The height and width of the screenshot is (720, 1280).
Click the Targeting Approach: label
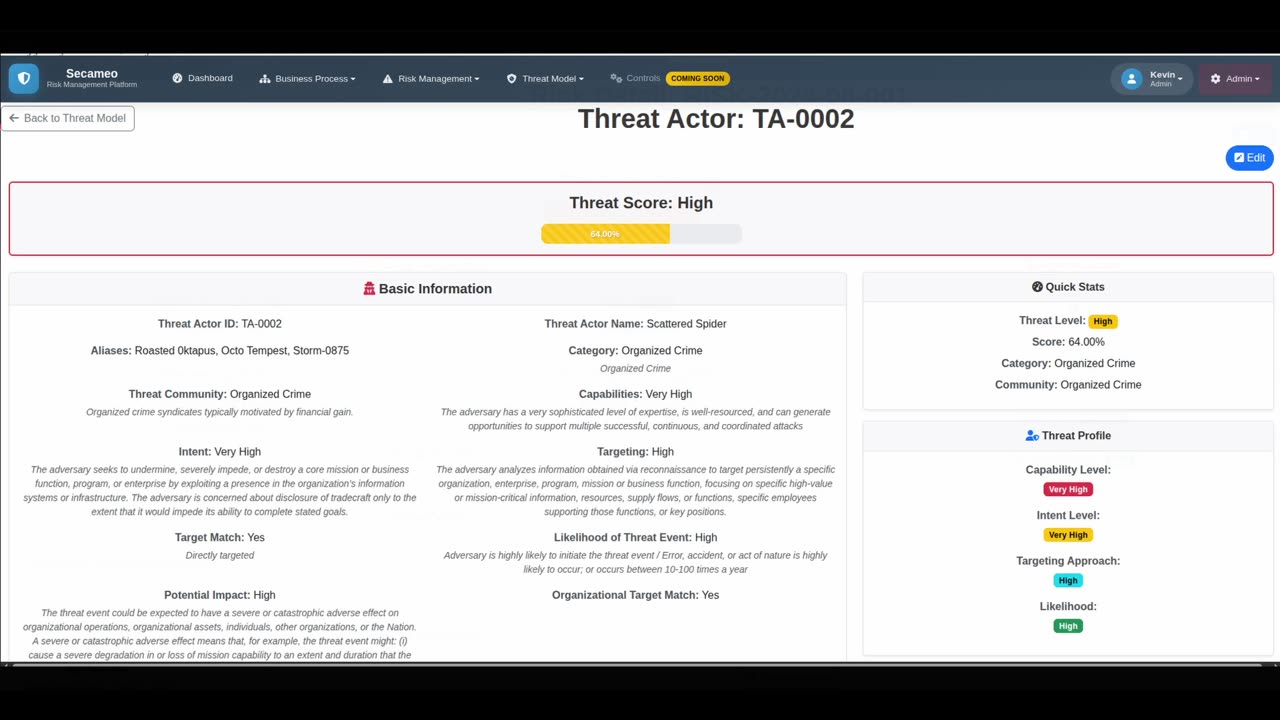click(x=1068, y=561)
